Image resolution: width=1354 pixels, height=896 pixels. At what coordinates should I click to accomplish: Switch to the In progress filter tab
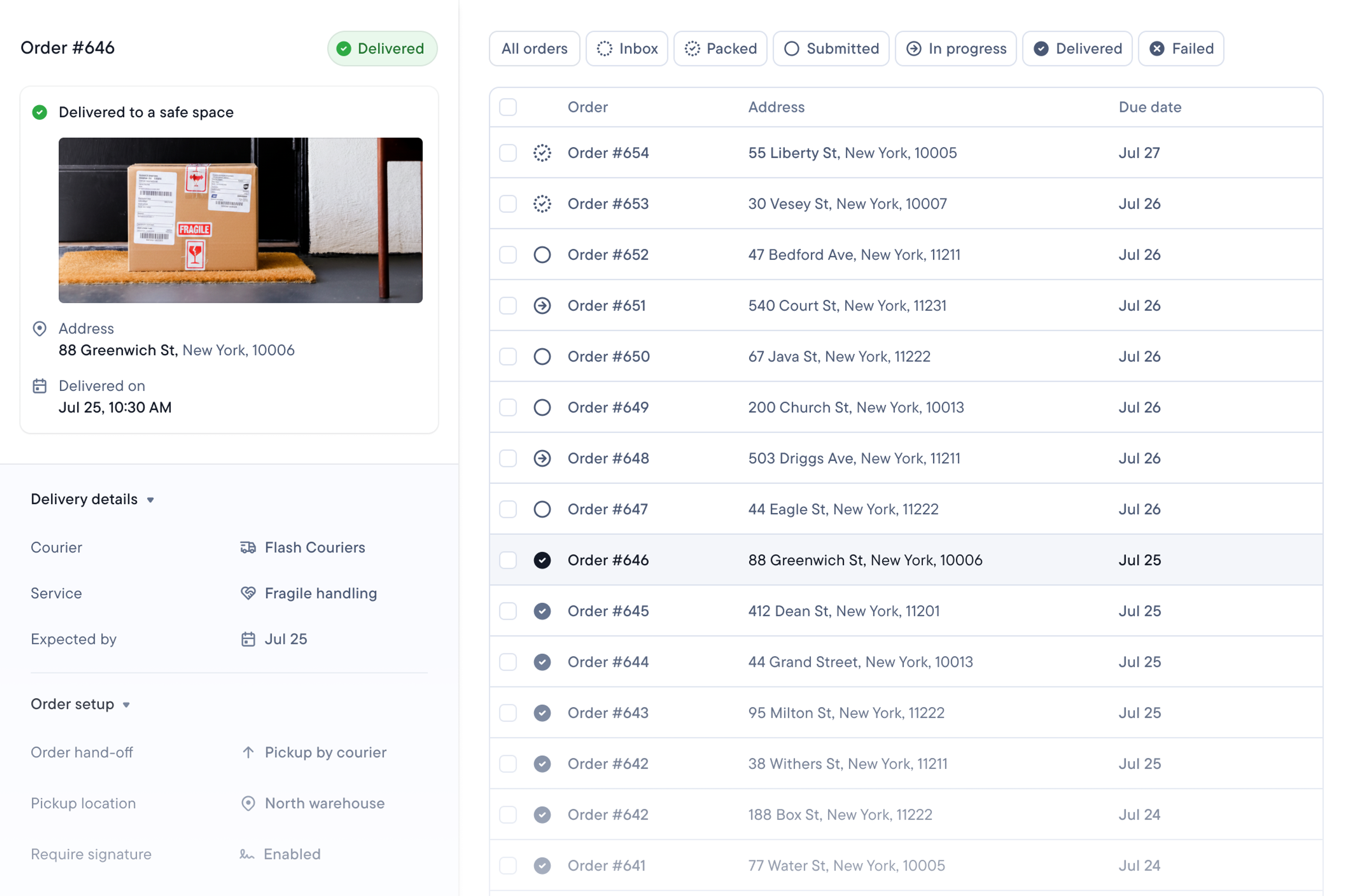[955, 49]
